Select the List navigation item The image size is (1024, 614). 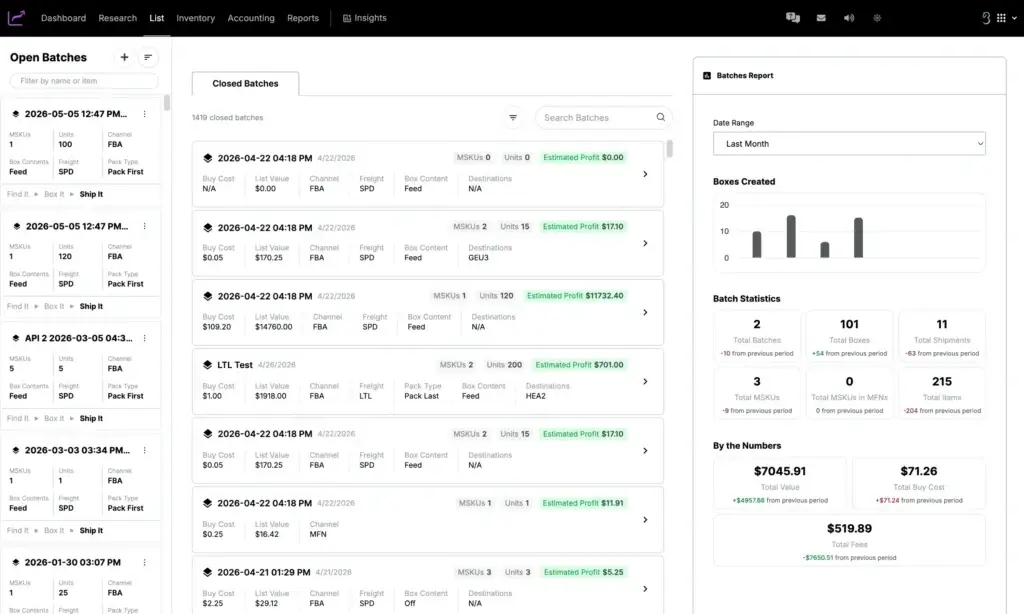pyautogui.click(x=157, y=18)
